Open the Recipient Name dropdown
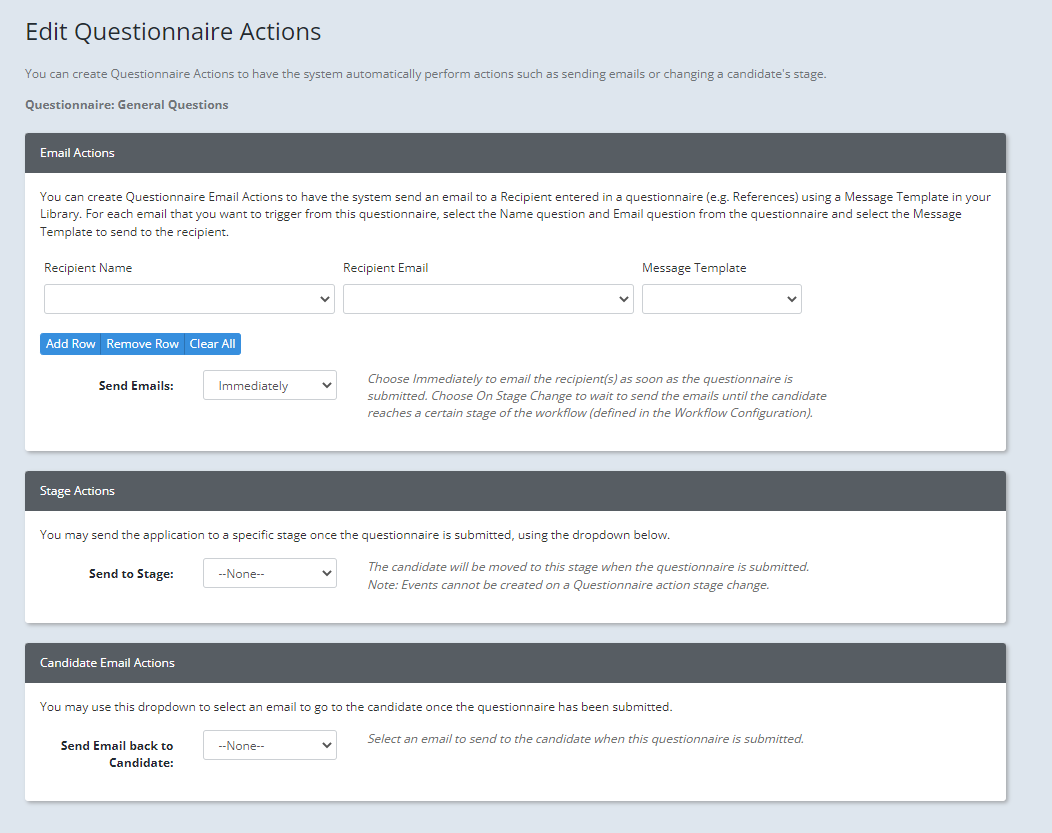The image size is (1052, 833). [x=189, y=298]
